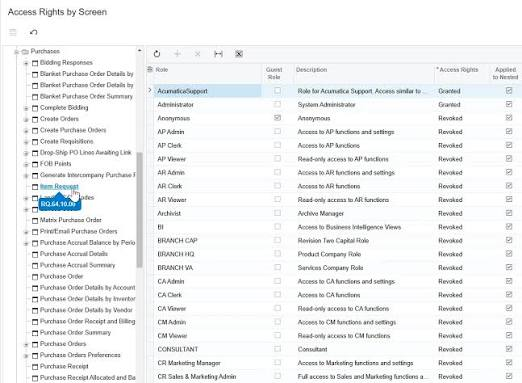Select Purchase Accrual Summary in tree
This screenshot has width=522, height=383.
77,265
